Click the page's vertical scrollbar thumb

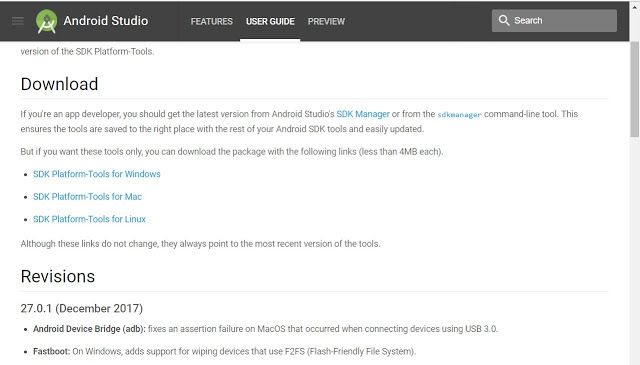pyautogui.click(x=634, y=89)
